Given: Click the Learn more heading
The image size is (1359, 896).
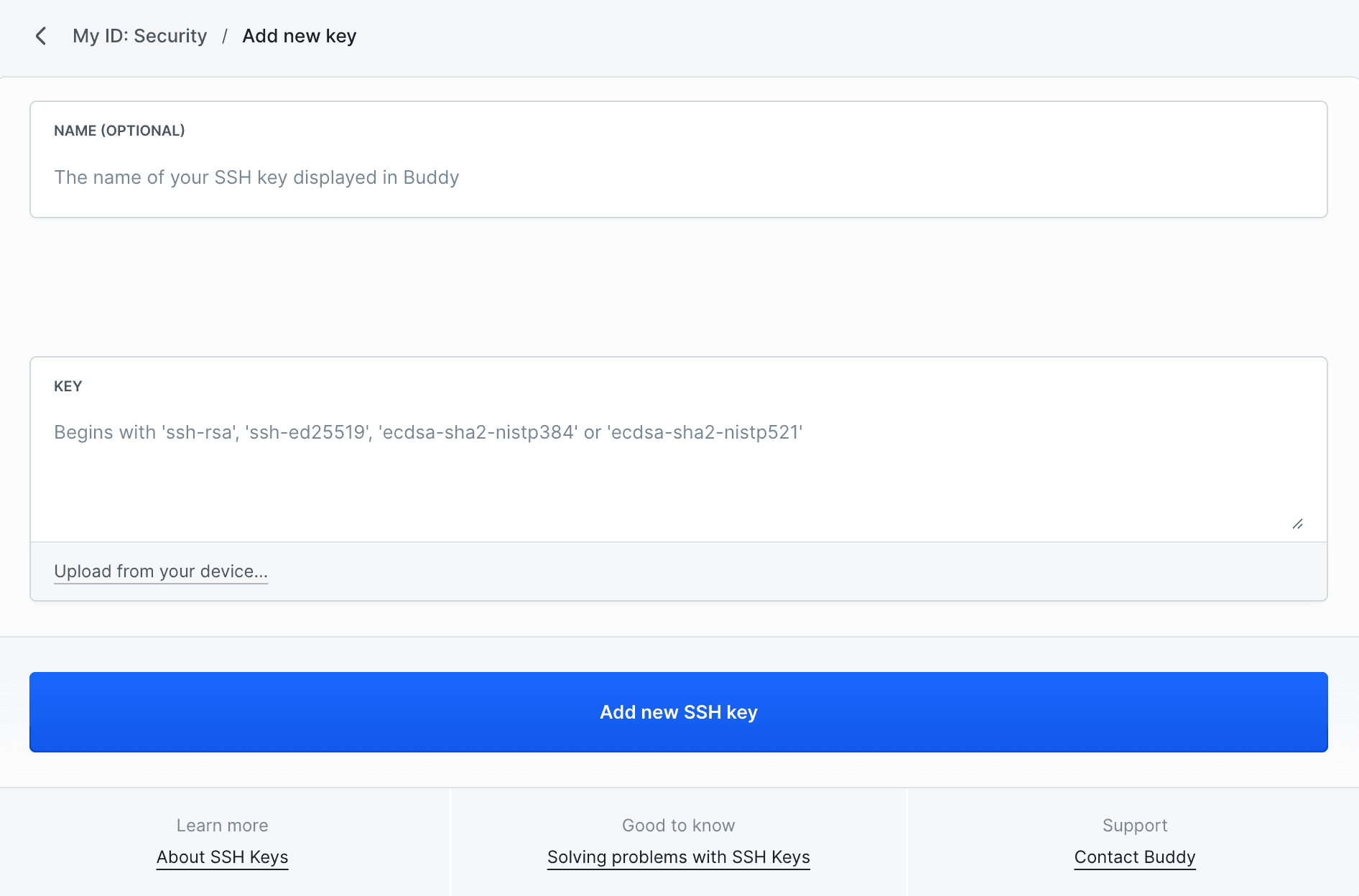Looking at the screenshot, I should [222, 826].
